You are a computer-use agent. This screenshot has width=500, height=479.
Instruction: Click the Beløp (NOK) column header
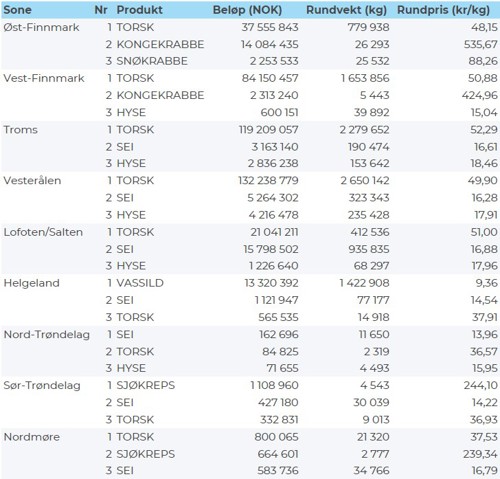point(247,10)
